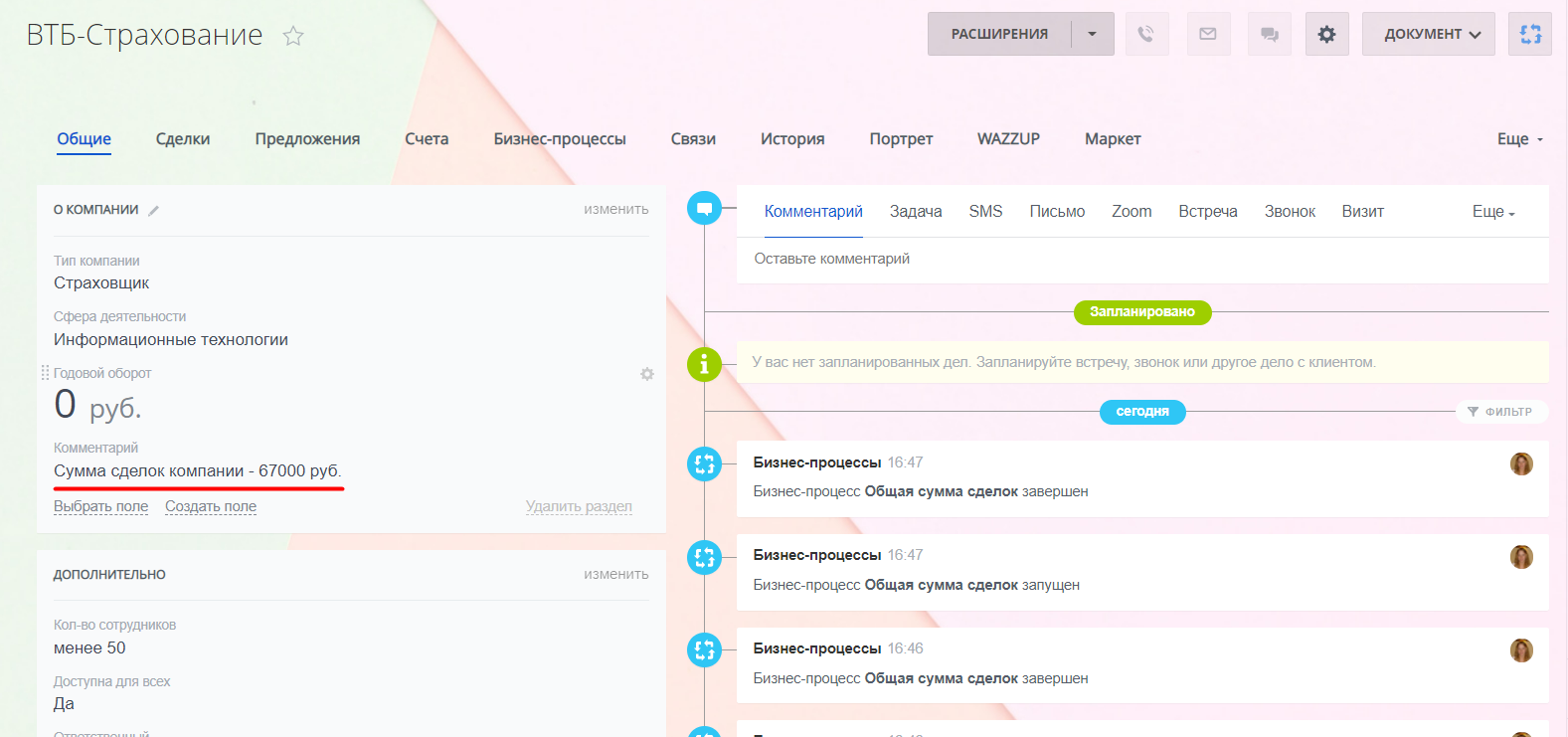This screenshot has width=1568, height=737.
Task: Click the 0 руб. annual turnover value
Action: coord(97,406)
